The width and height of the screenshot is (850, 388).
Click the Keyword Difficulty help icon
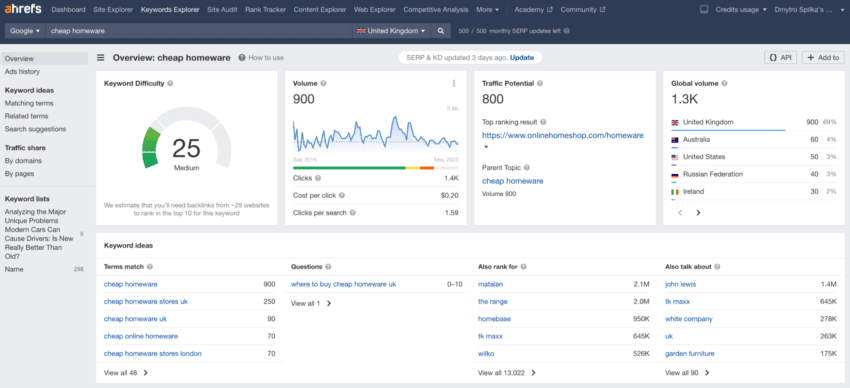(170, 83)
